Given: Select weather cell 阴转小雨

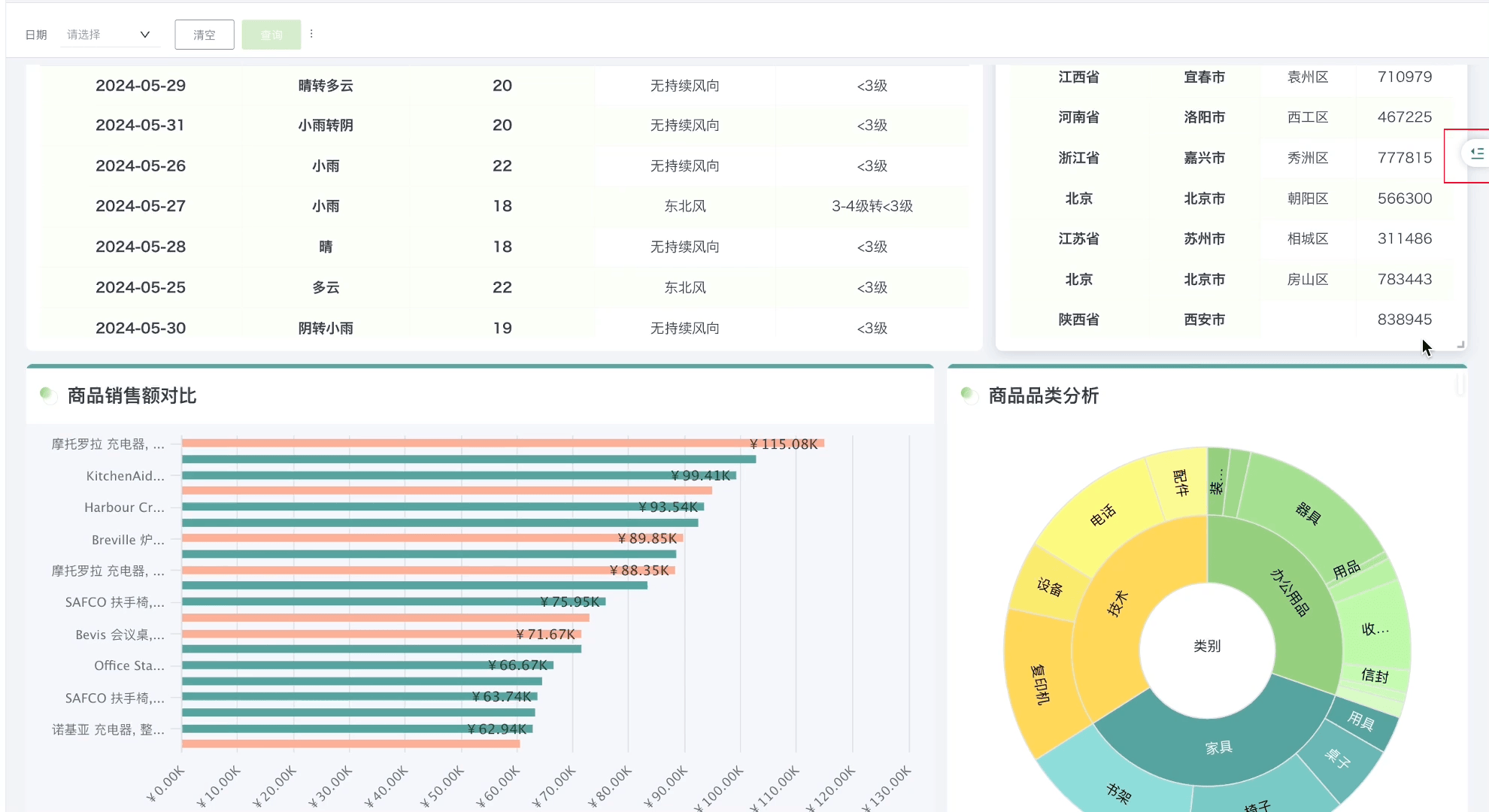Looking at the screenshot, I should pyautogui.click(x=326, y=328).
